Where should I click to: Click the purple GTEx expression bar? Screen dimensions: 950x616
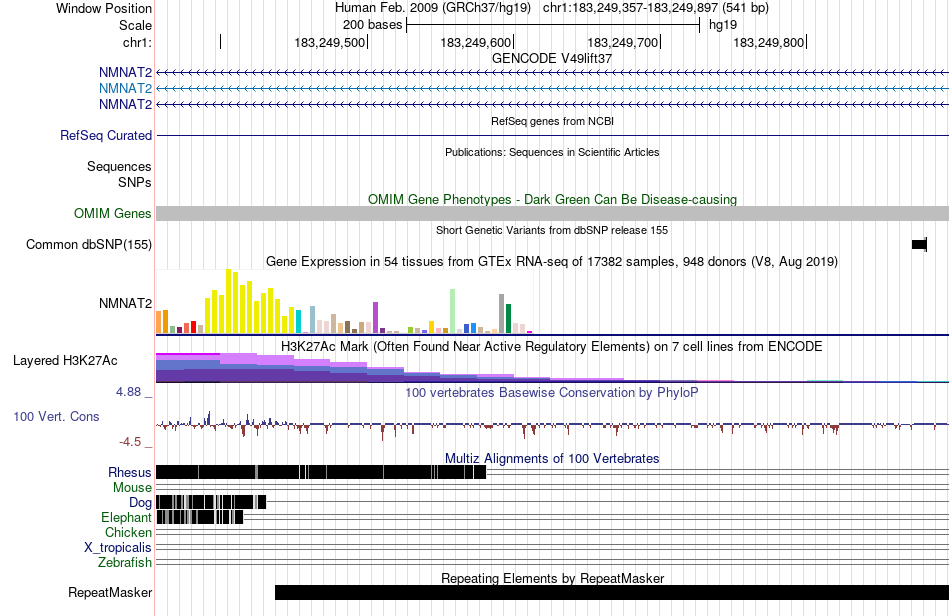coord(376,317)
